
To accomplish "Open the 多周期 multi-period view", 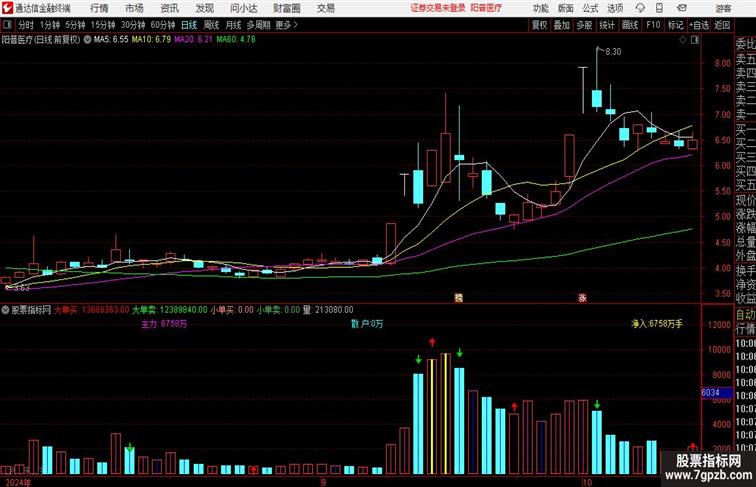I will 258,25.
